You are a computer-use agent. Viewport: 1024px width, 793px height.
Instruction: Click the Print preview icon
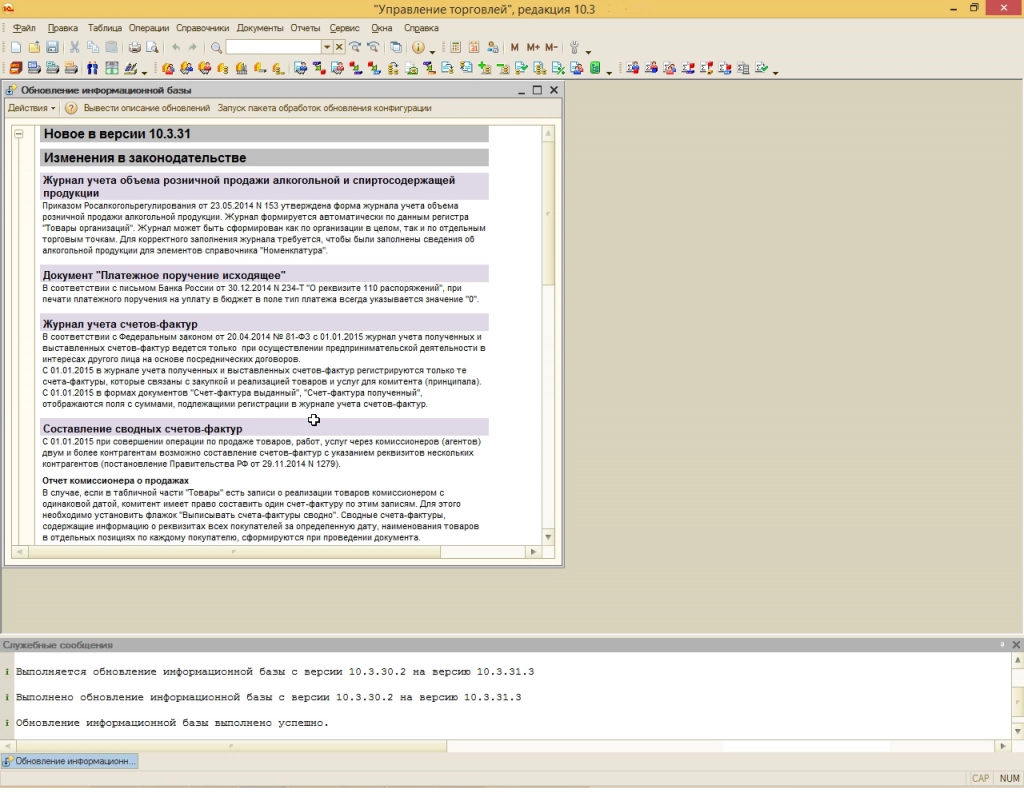pyautogui.click(x=152, y=47)
